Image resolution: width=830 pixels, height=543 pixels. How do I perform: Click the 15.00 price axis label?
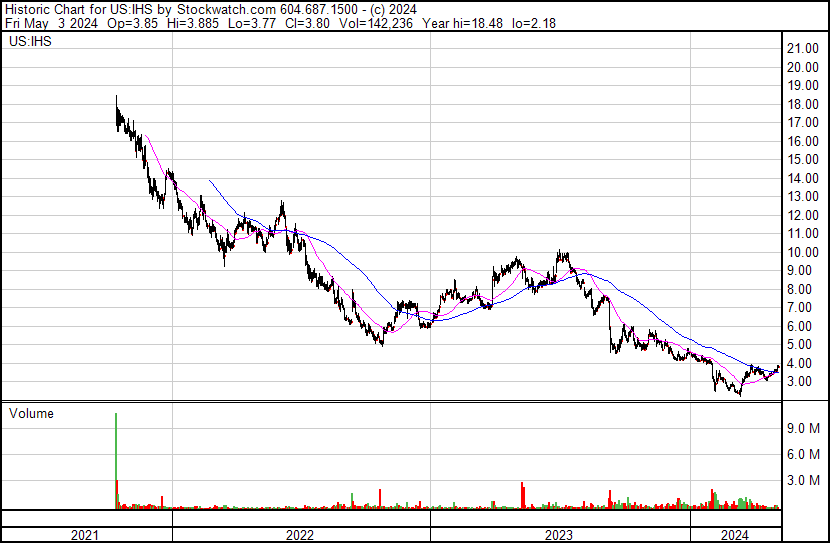point(802,159)
